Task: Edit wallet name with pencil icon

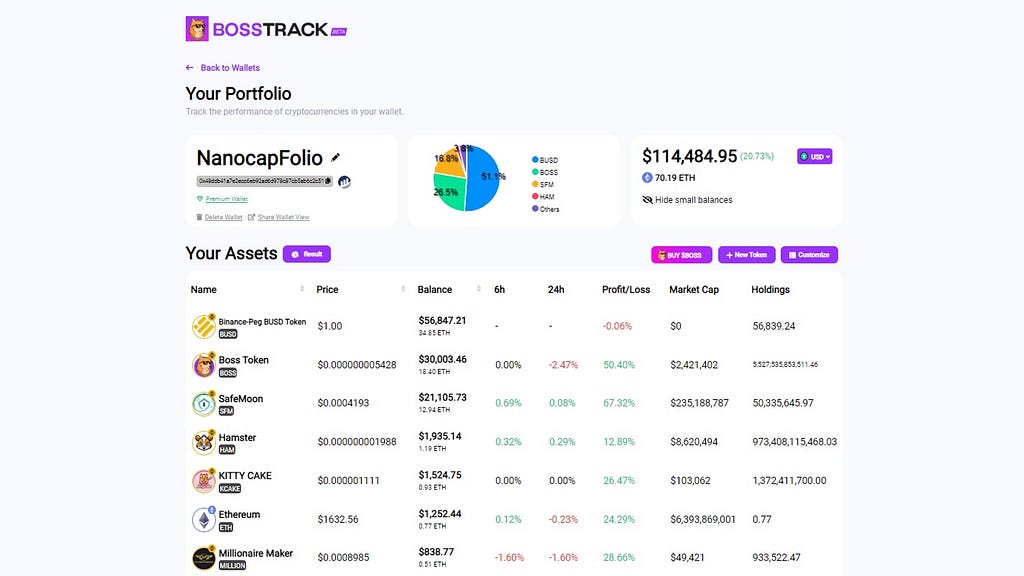Action: point(336,157)
